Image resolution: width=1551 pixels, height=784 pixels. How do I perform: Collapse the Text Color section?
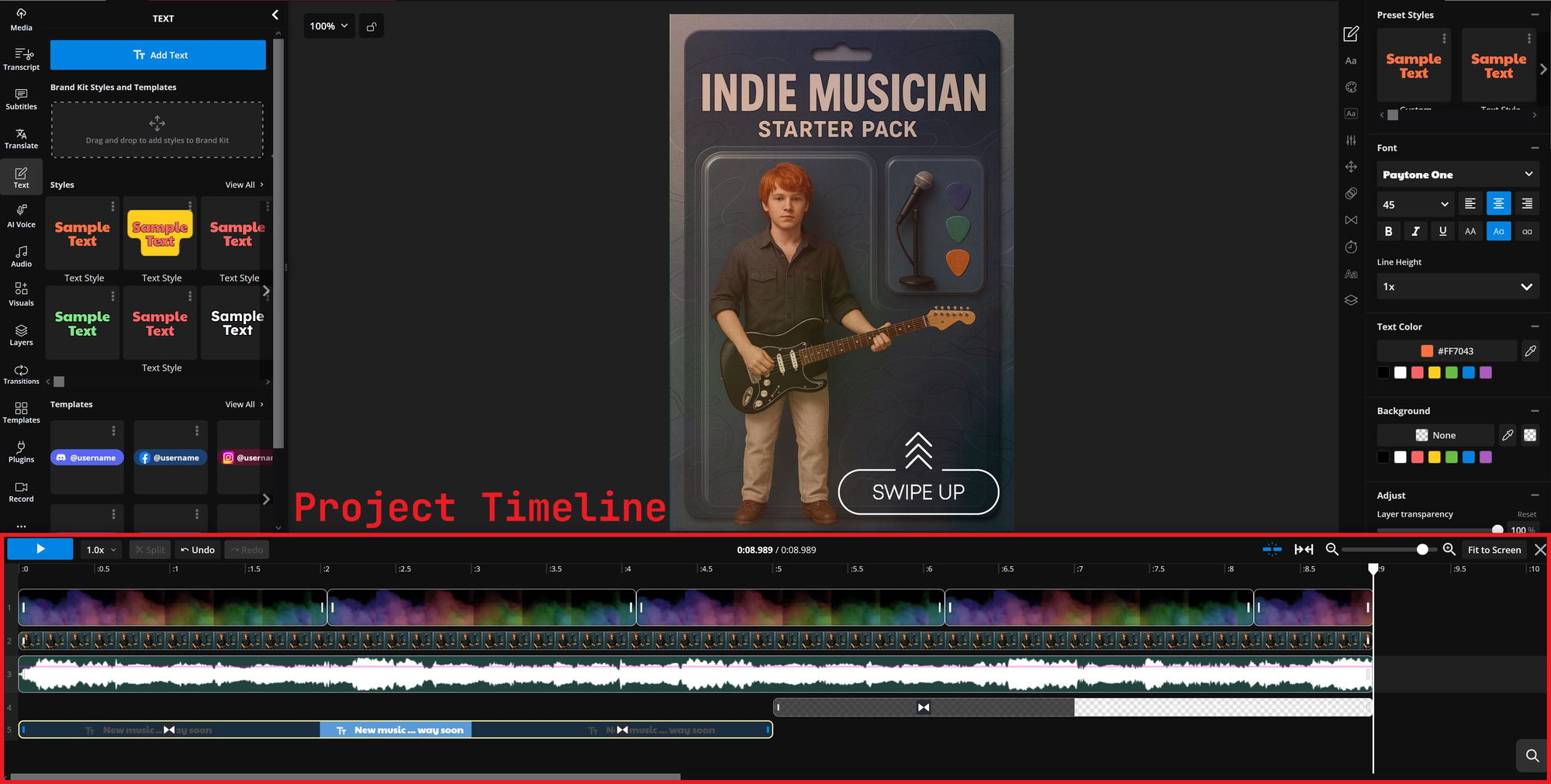pyautogui.click(x=1535, y=327)
